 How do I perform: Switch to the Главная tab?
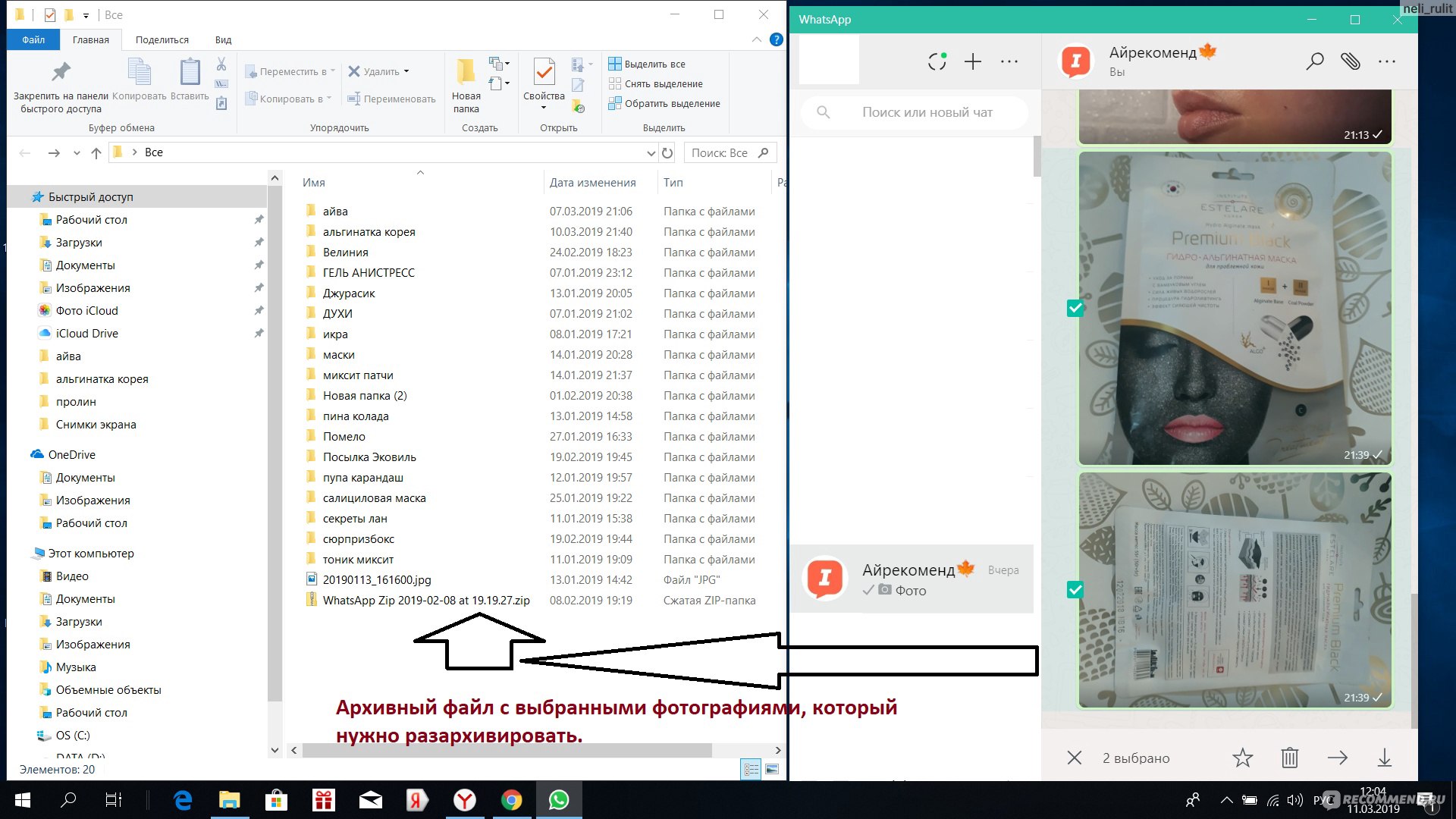pyautogui.click(x=91, y=39)
